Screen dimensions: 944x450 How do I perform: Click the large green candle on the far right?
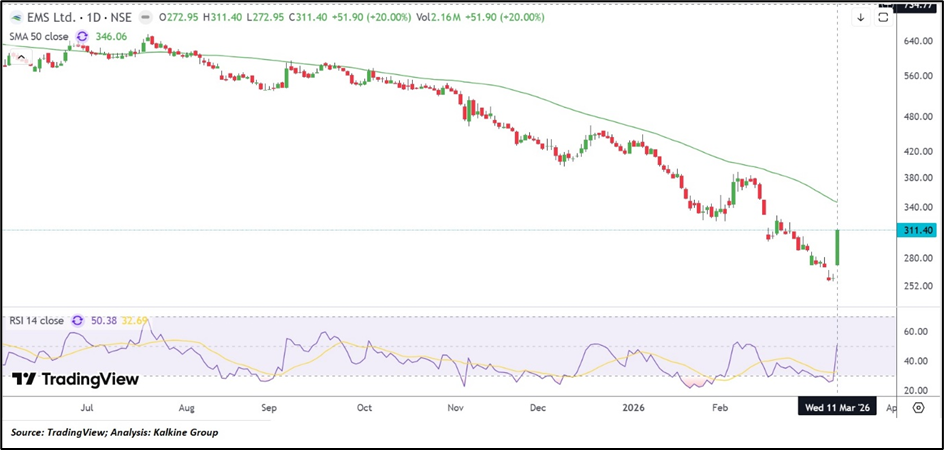click(x=836, y=247)
